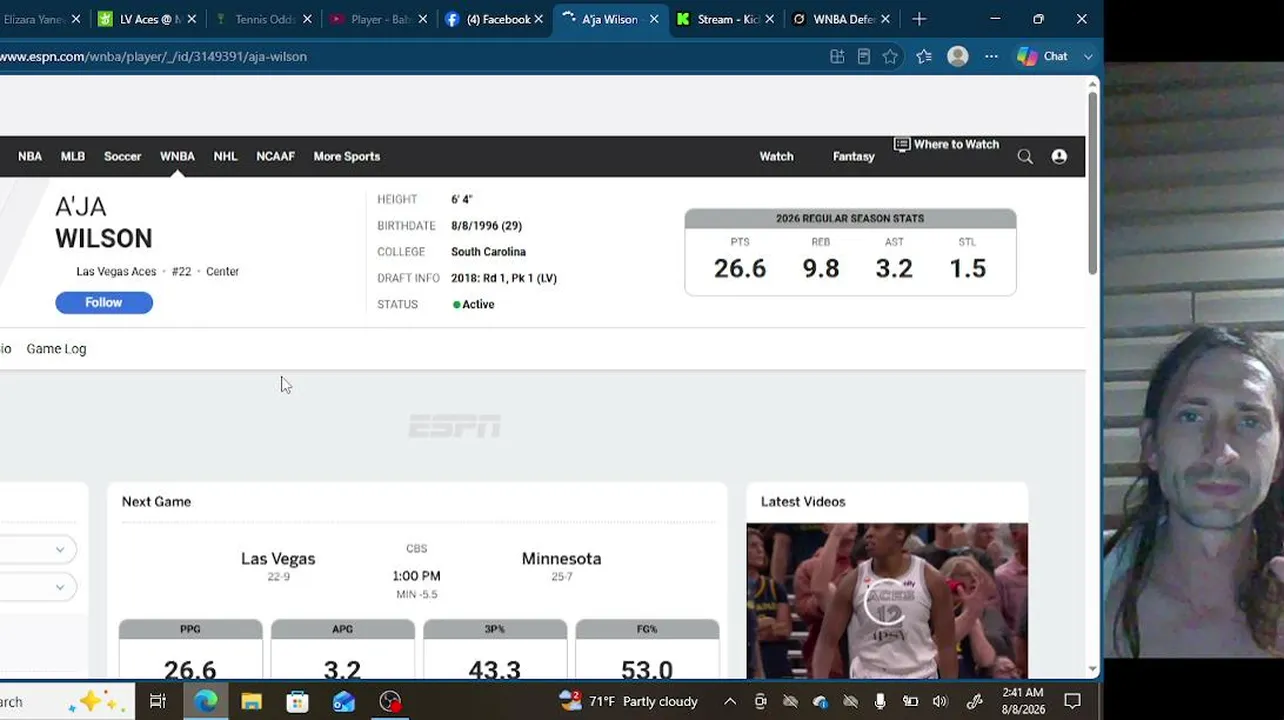Viewport: 1284px width, 720px height.
Task: Switch to the Player - Bal tab
Action: pyautogui.click(x=379, y=19)
